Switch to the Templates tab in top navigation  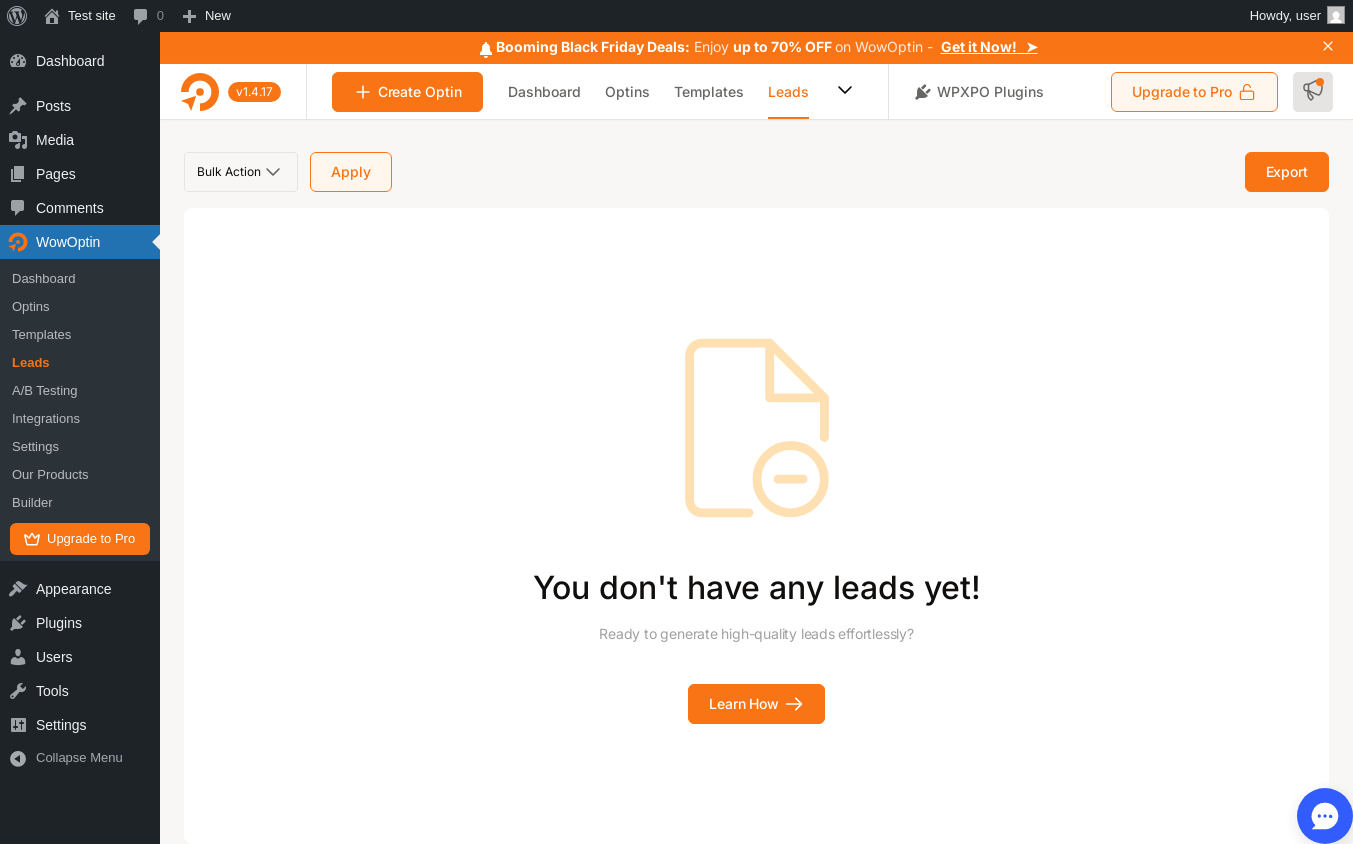709,92
